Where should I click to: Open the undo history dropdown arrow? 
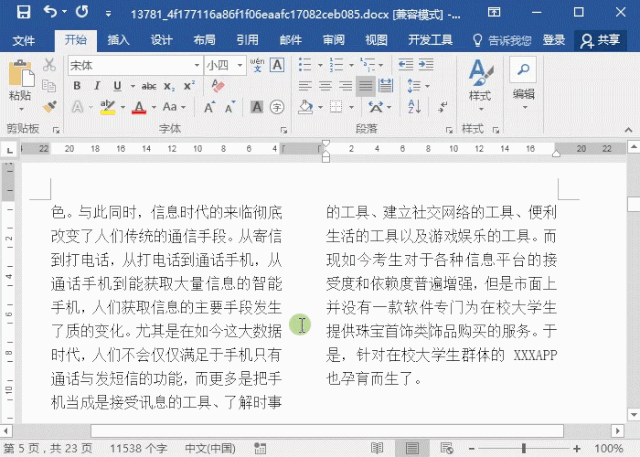click(x=64, y=12)
